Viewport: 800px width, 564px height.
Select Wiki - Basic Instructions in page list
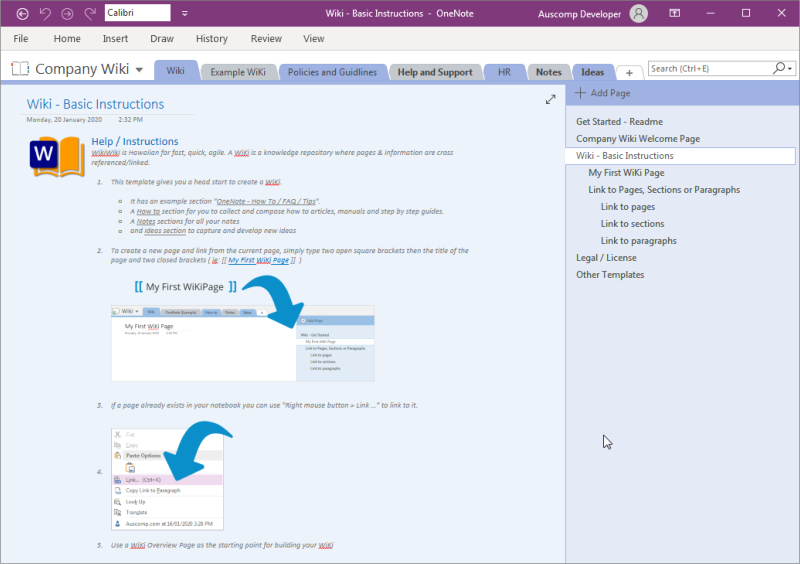[x=681, y=156]
